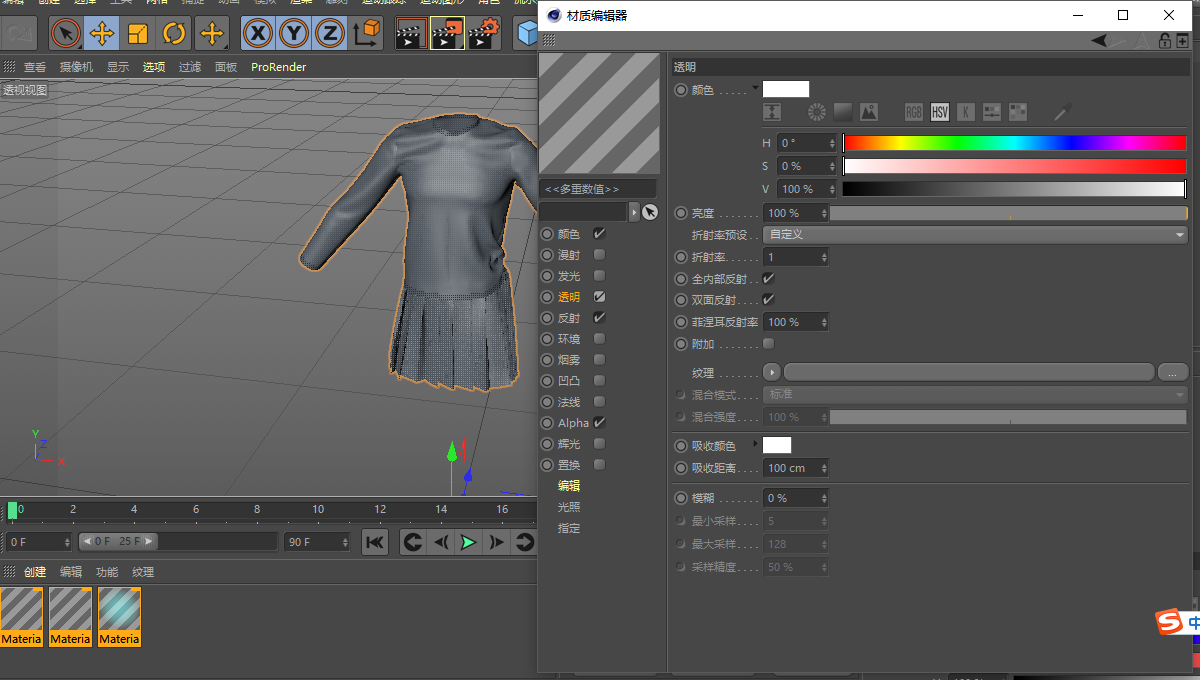Viewport: 1200px width, 680px height.
Task: Pick color with the eyedropper
Action: pos(1062,112)
